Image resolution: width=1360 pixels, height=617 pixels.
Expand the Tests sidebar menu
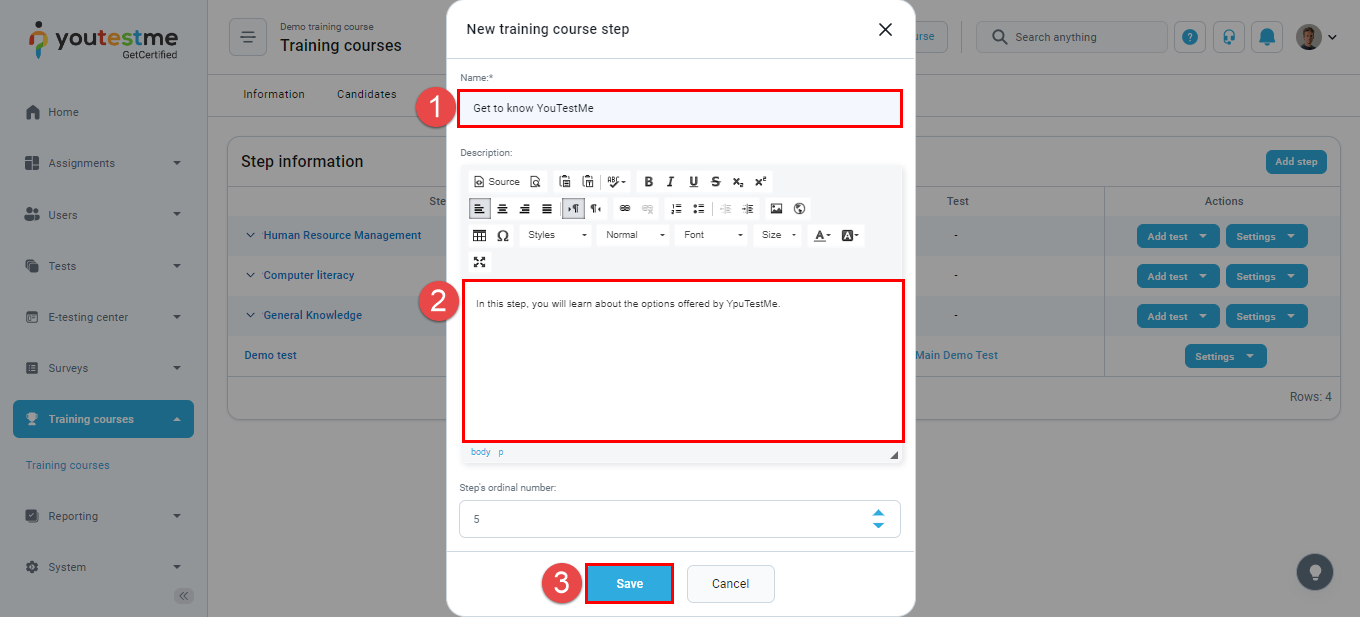pyautogui.click(x=103, y=265)
